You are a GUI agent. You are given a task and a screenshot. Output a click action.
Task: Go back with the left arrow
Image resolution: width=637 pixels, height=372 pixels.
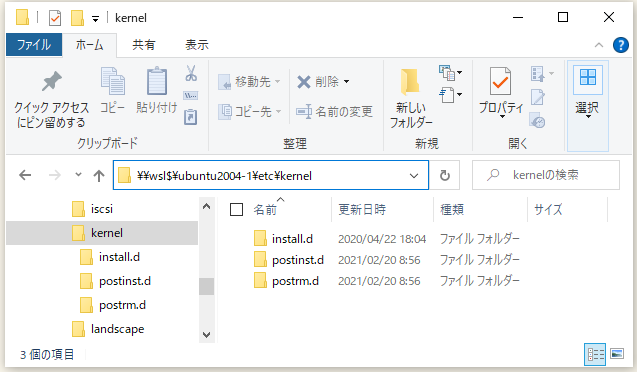[25, 175]
